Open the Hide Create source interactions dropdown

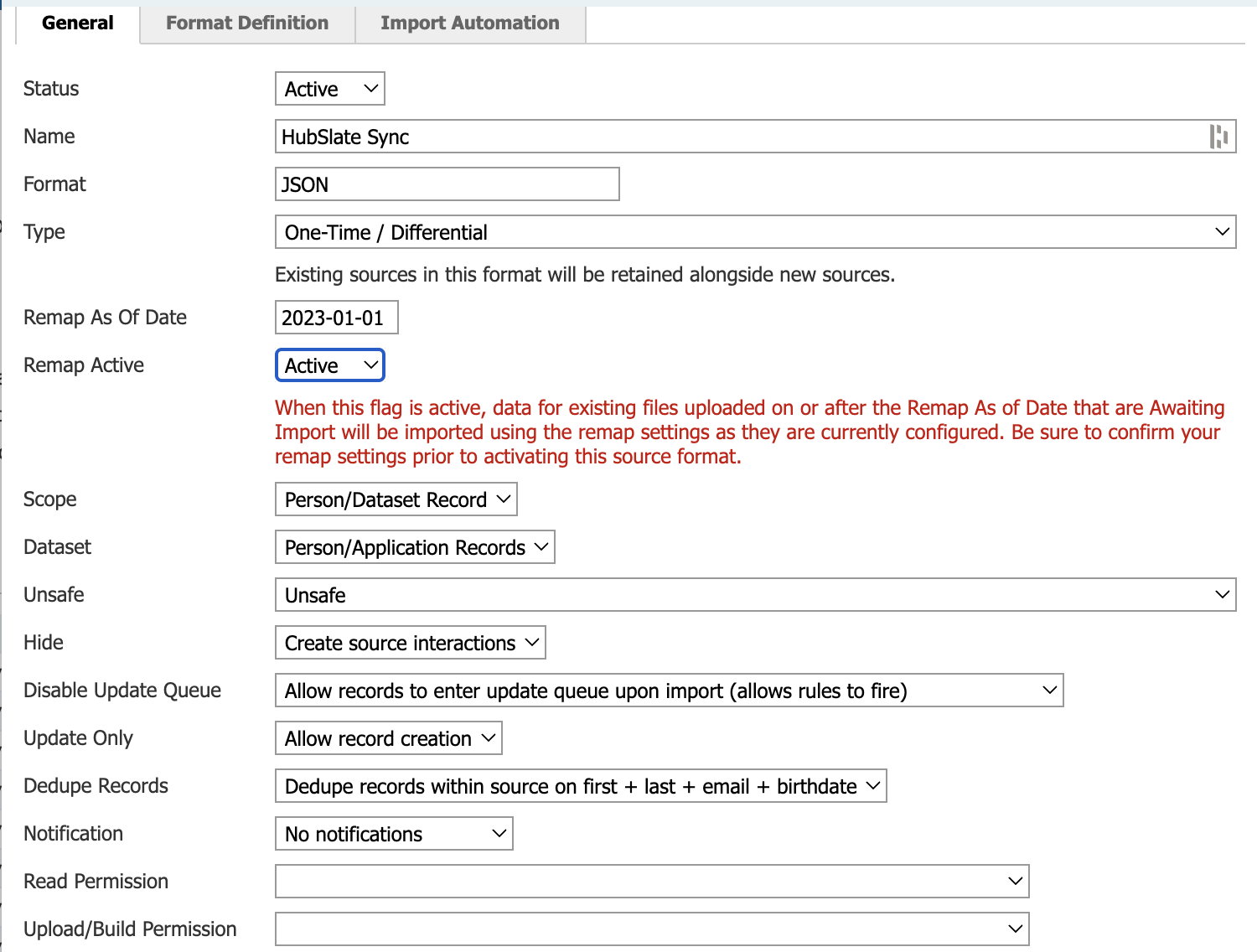(411, 643)
